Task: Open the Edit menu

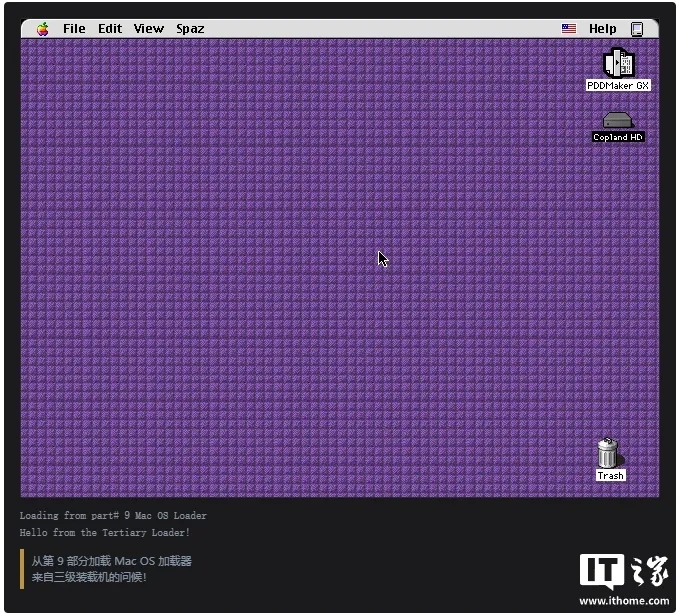Action: click(110, 29)
